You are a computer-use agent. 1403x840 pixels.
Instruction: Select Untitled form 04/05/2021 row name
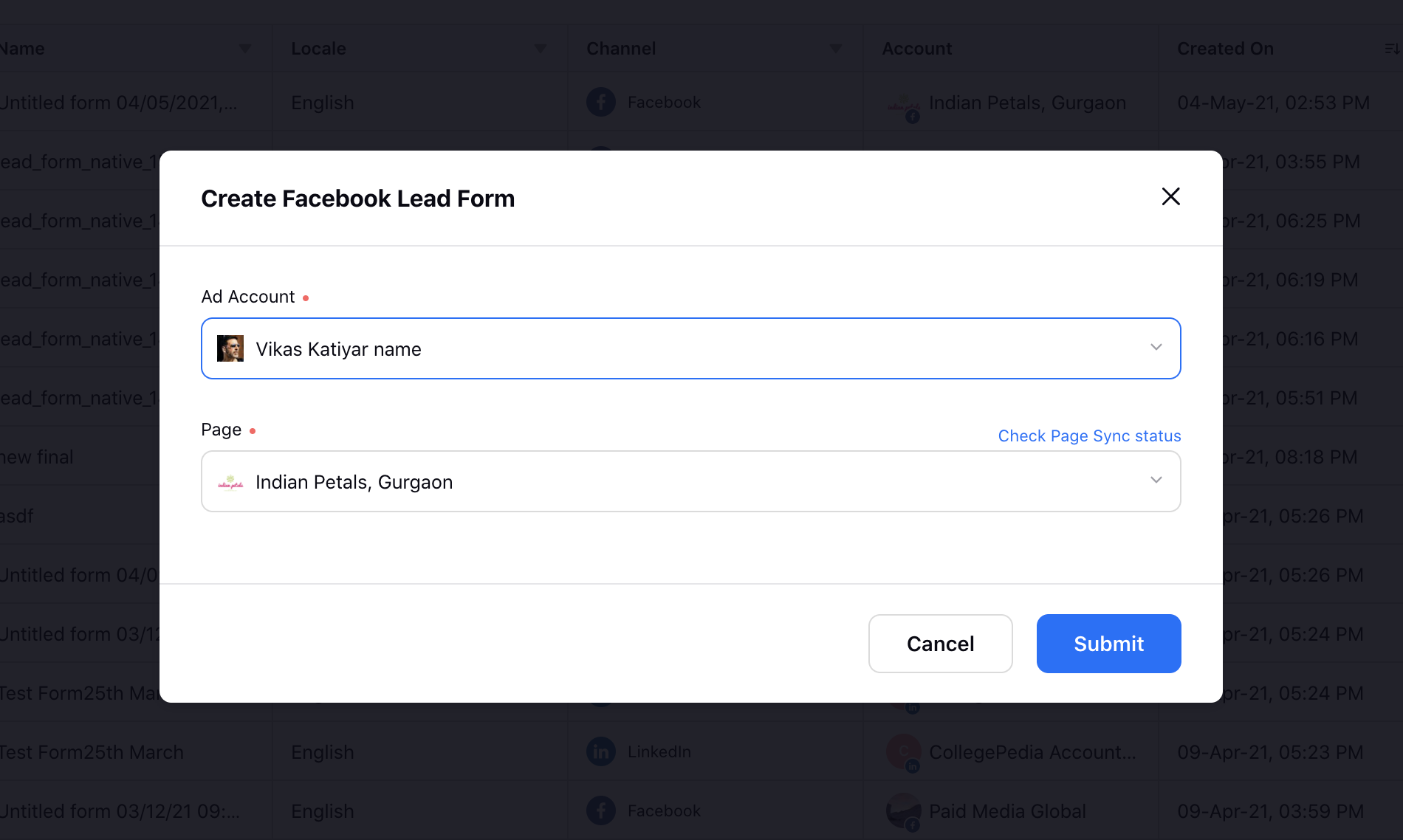(118, 103)
